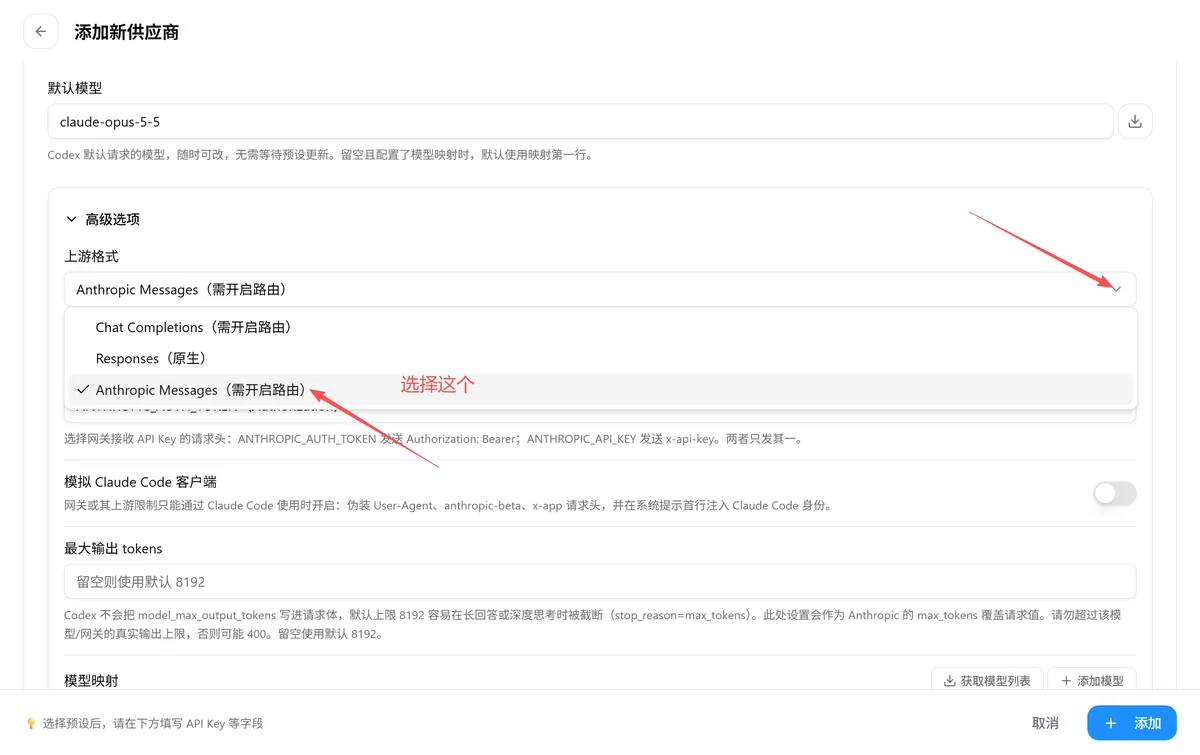Go back with the arrow button beside 添加新供应商
Screen dimensions: 1200x755
[41, 32]
